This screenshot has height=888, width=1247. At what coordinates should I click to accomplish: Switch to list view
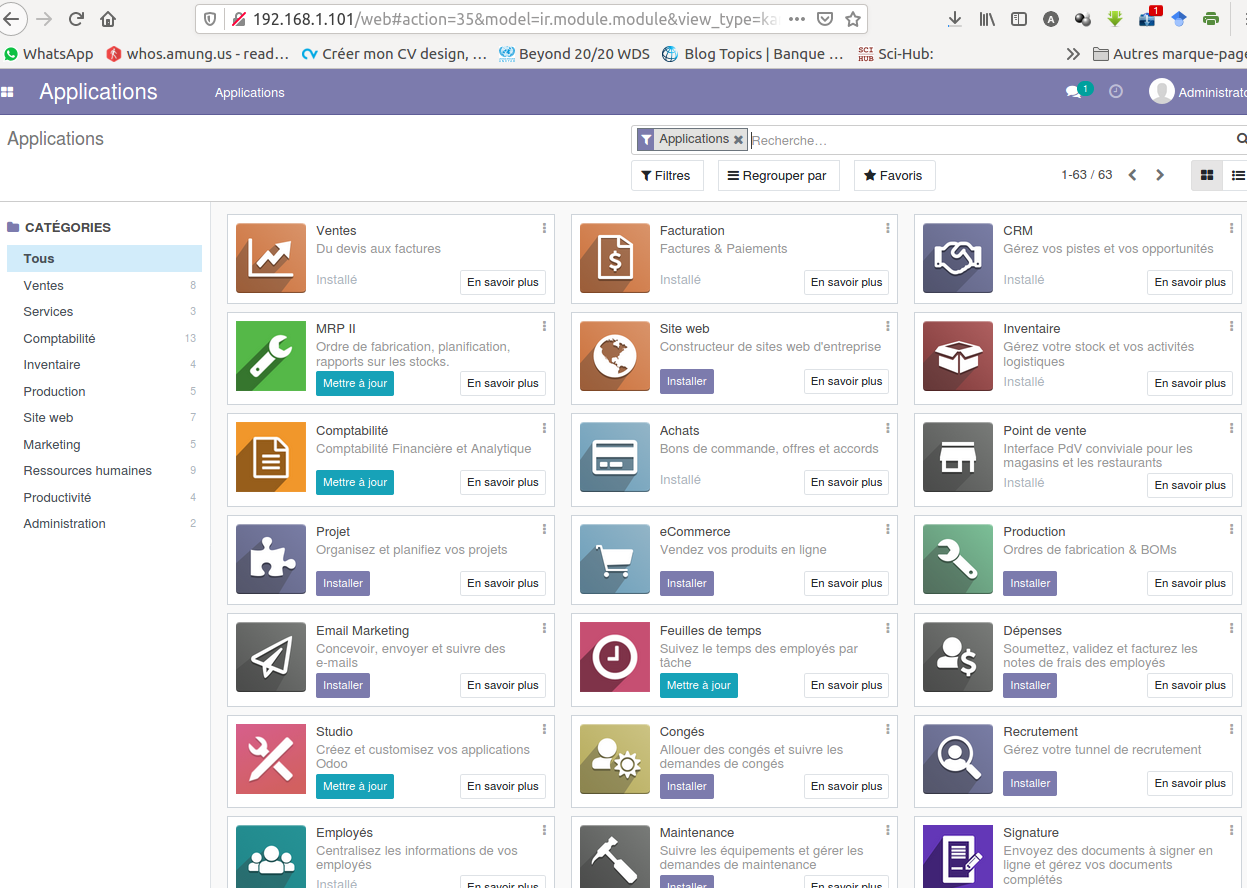point(1237,175)
